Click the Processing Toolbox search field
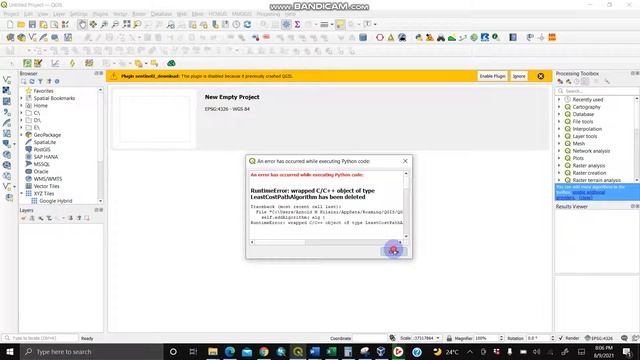The image size is (640, 360). (x=598, y=91)
